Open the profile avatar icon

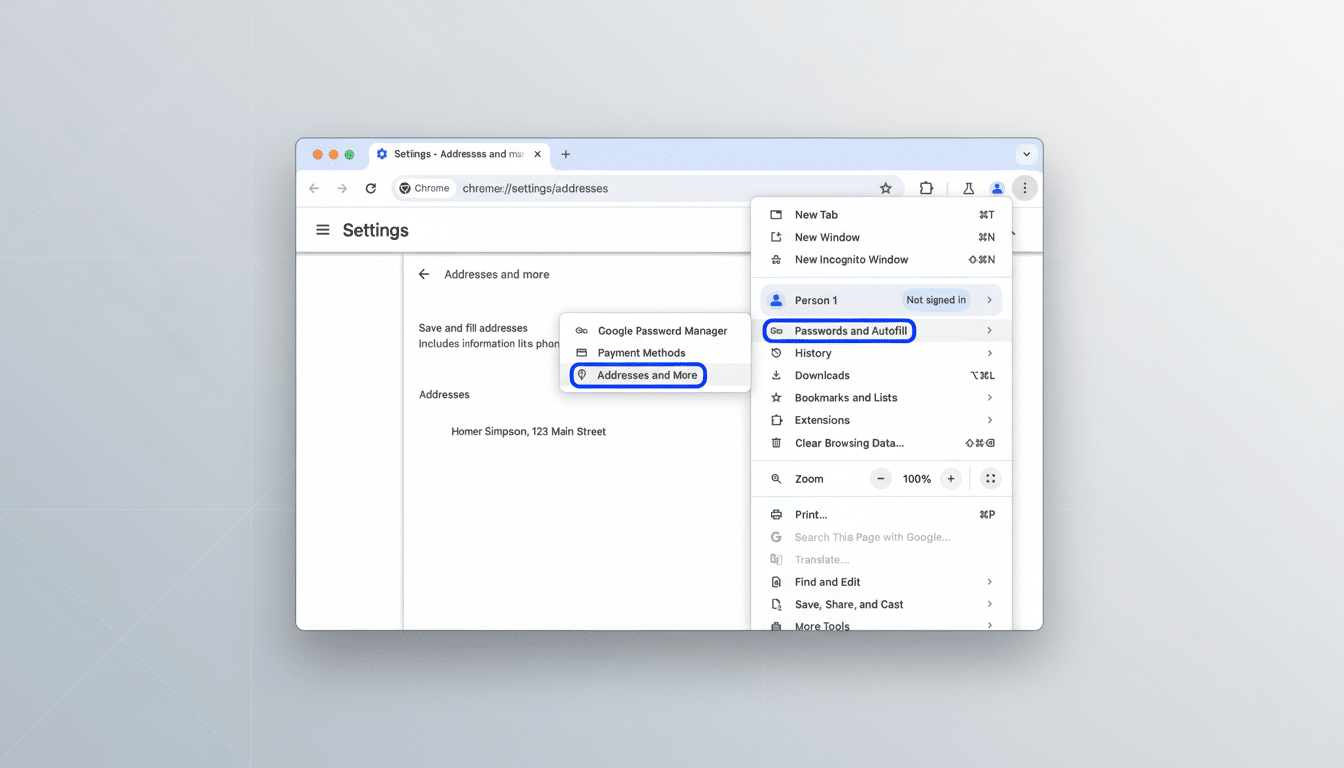tap(996, 188)
